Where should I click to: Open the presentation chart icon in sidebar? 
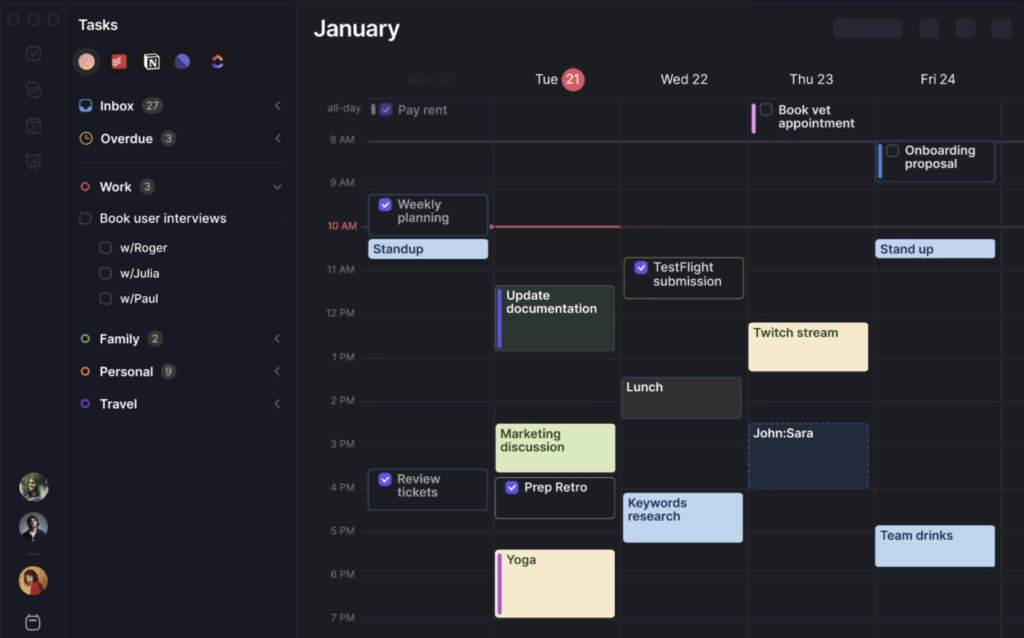33,162
